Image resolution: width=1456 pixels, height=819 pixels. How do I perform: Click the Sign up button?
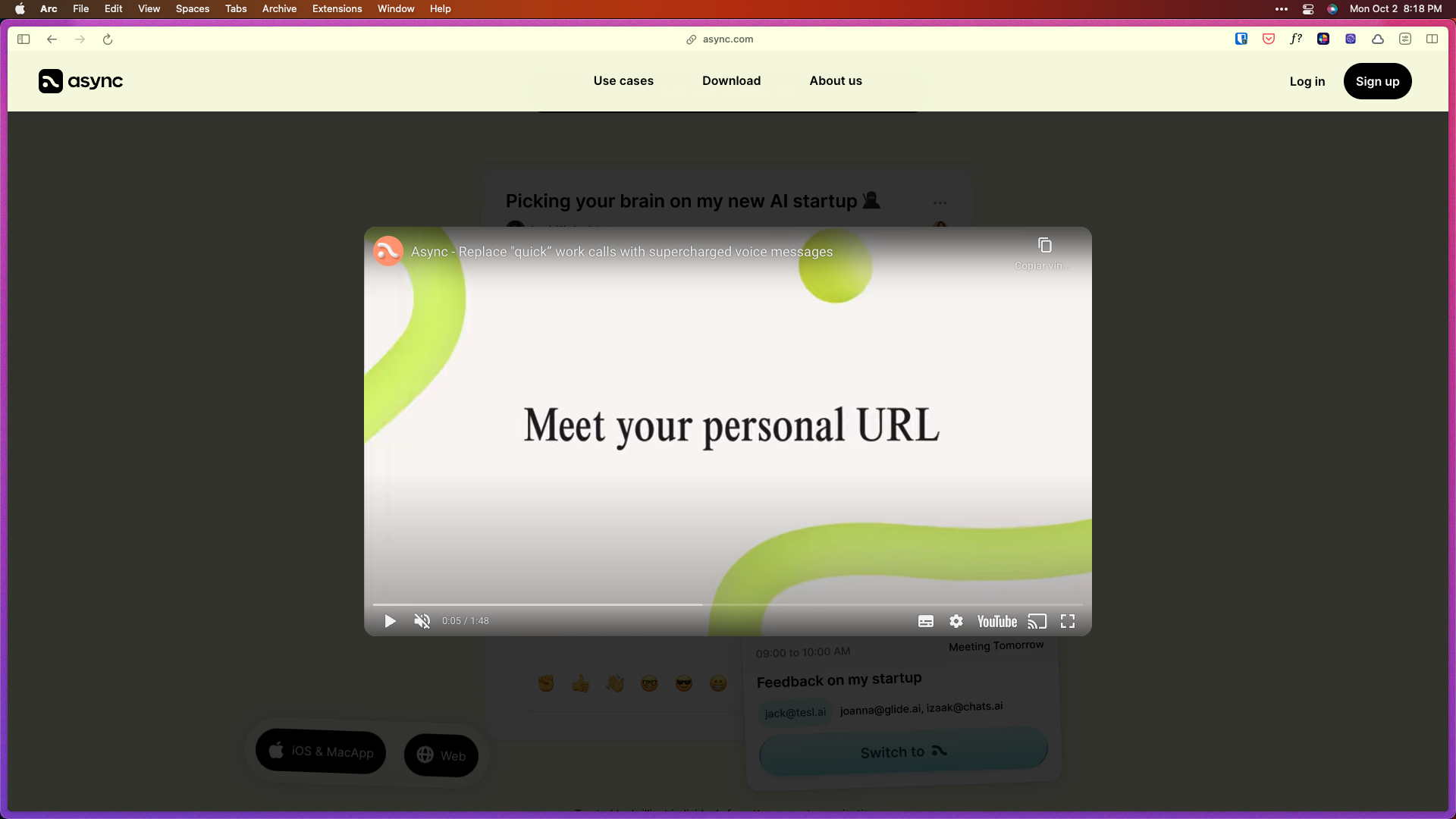[x=1378, y=81]
